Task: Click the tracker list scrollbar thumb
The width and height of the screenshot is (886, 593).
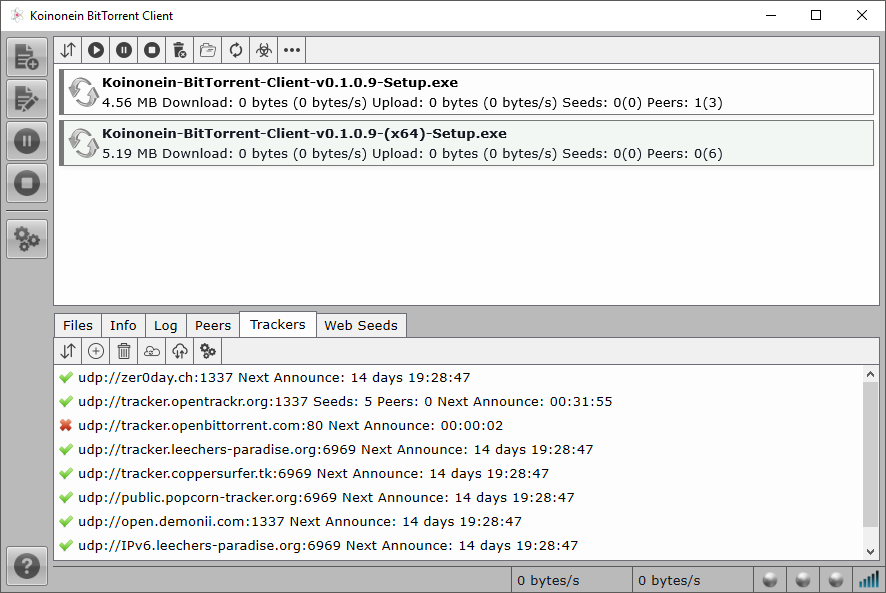Action: tap(870, 454)
